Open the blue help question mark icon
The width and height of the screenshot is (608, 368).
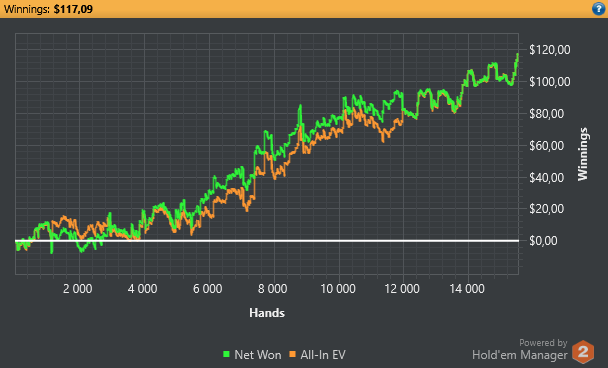[x=599, y=9]
